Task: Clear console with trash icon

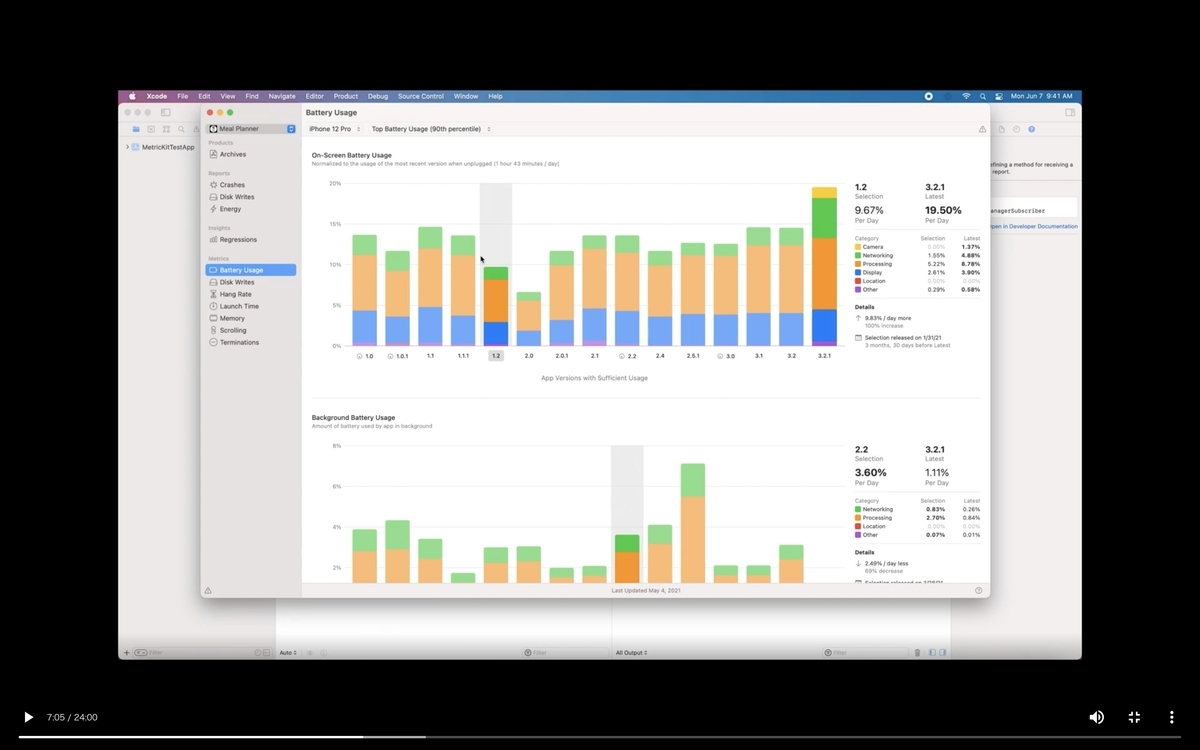Action: point(917,653)
